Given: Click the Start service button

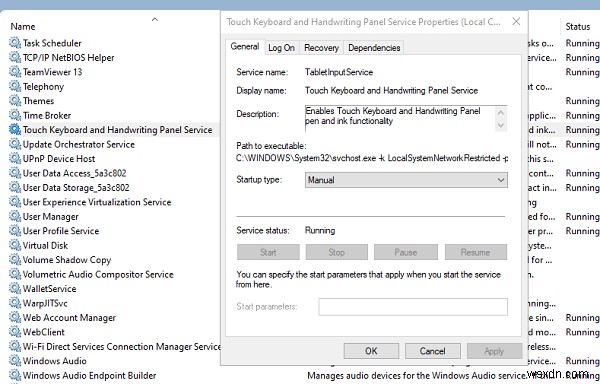Looking at the screenshot, I should [268, 252].
